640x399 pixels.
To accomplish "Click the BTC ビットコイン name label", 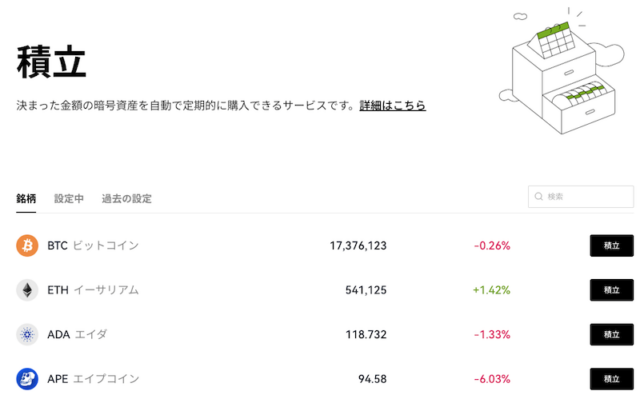I will (93, 246).
